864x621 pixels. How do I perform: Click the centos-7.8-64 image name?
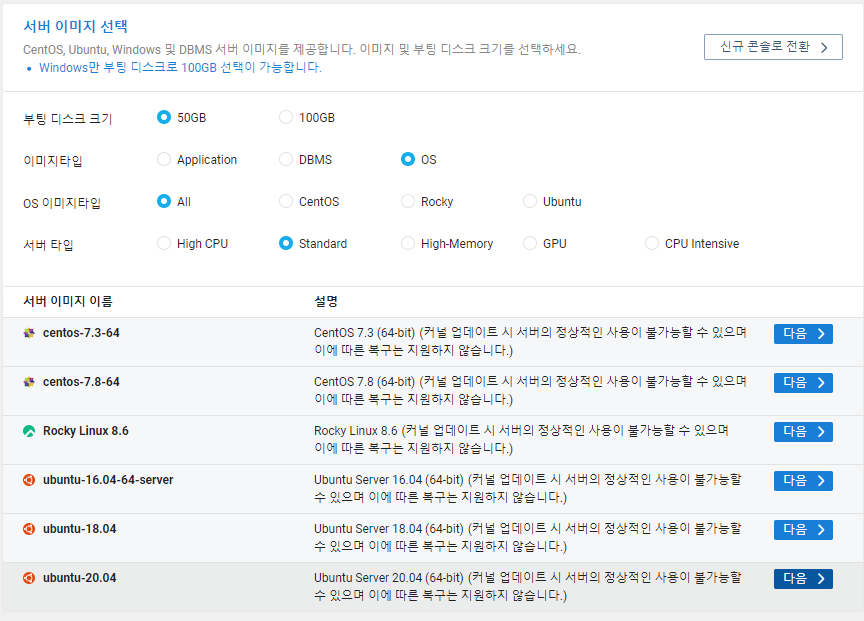coord(81,382)
